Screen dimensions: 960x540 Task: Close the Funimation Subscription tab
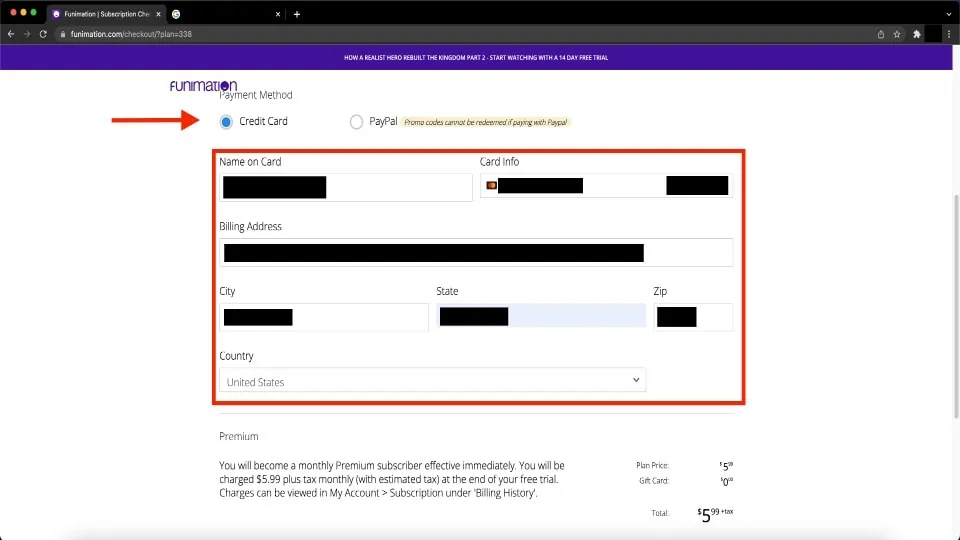[x=159, y=14]
